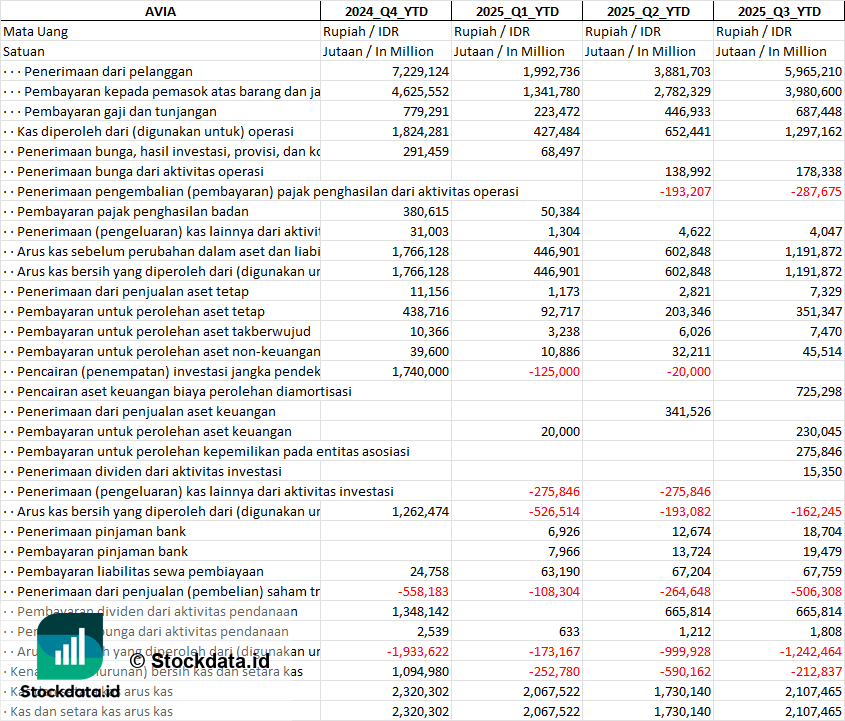Select the red -193,207 cell

click(x=684, y=191)
